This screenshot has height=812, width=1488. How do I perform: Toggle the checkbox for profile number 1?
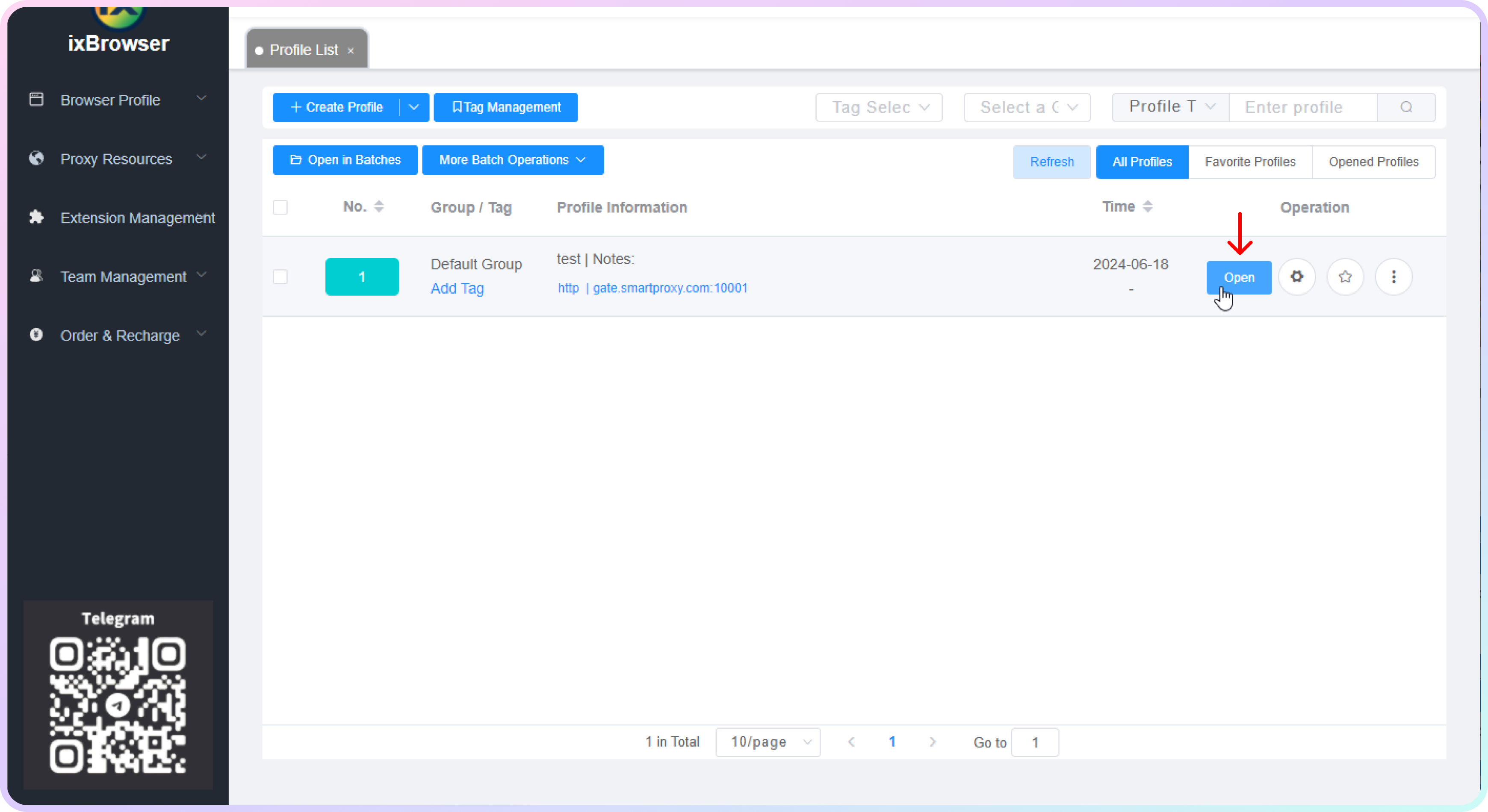pos(281,276)
